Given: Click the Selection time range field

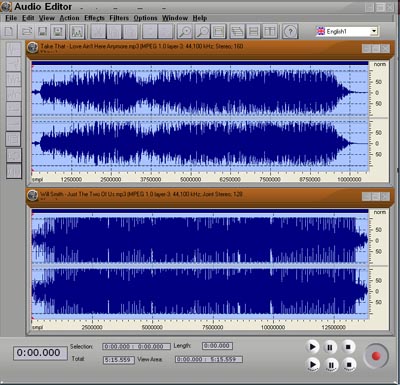Looking at the screenshot, I should click(x=136, y=347).
